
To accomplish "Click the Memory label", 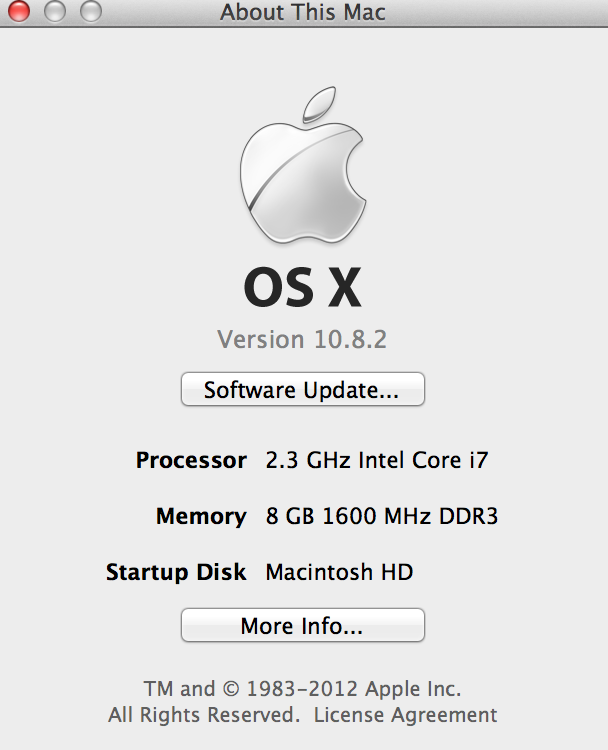I will (x=201, y=517).
